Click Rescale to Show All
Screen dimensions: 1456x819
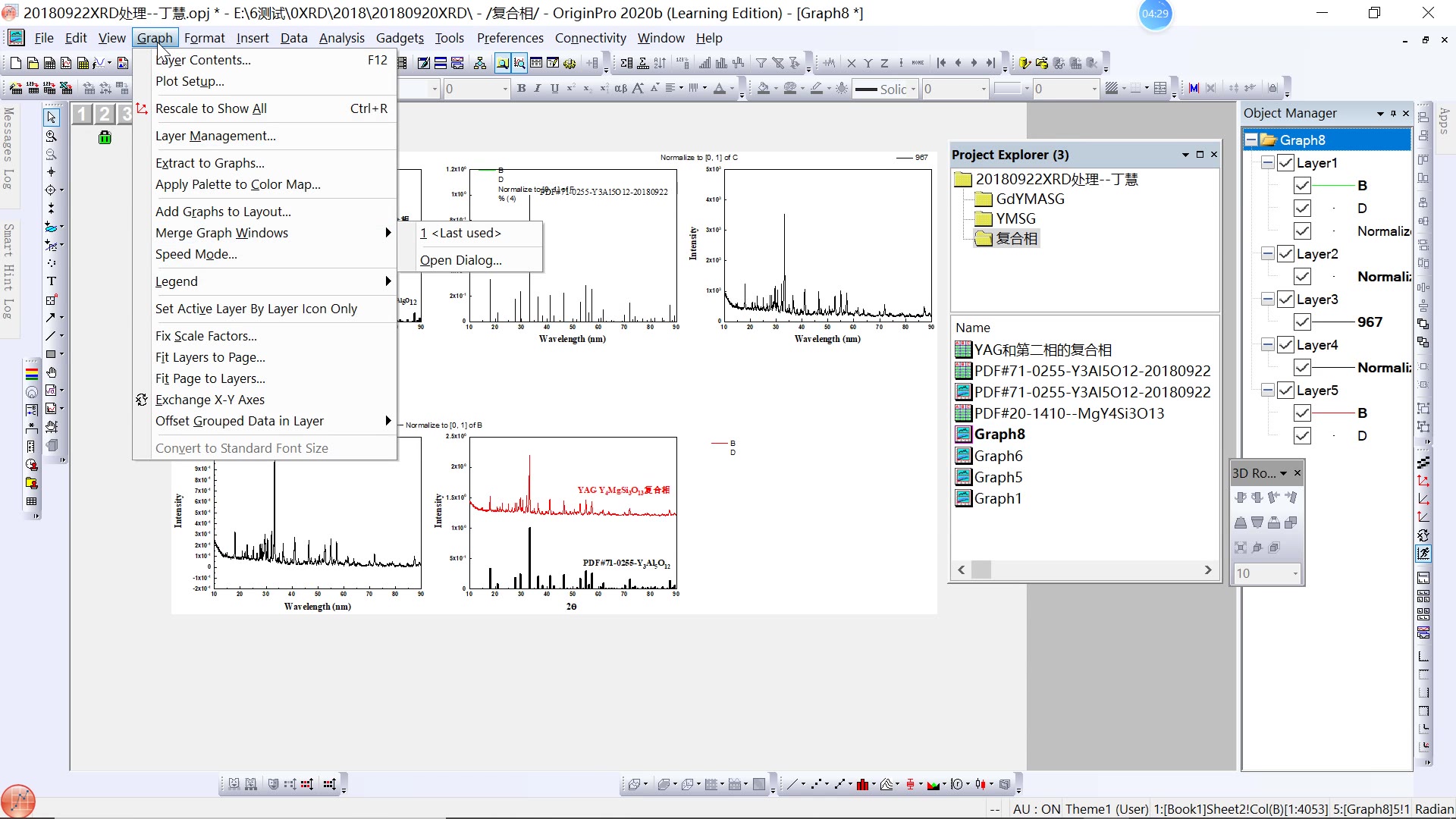click(x=211, y=108)
